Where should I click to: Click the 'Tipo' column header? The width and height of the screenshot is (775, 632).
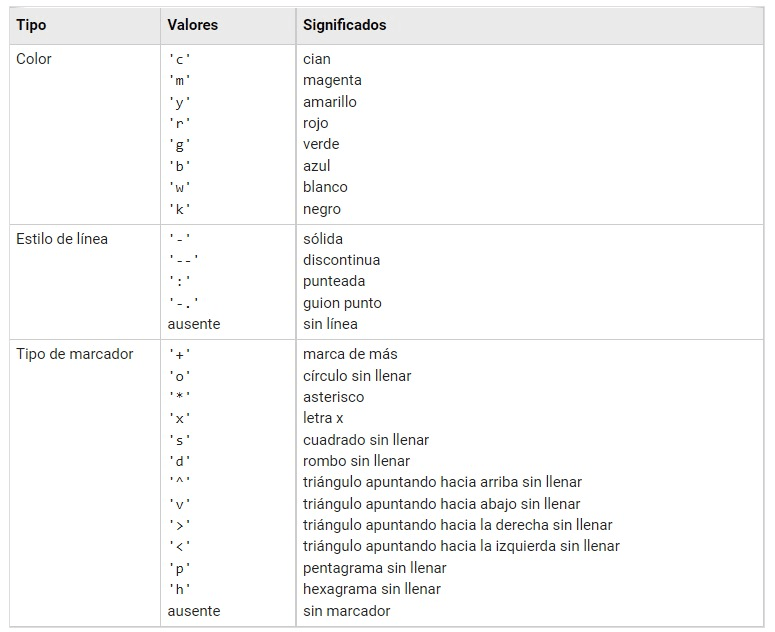31,24
